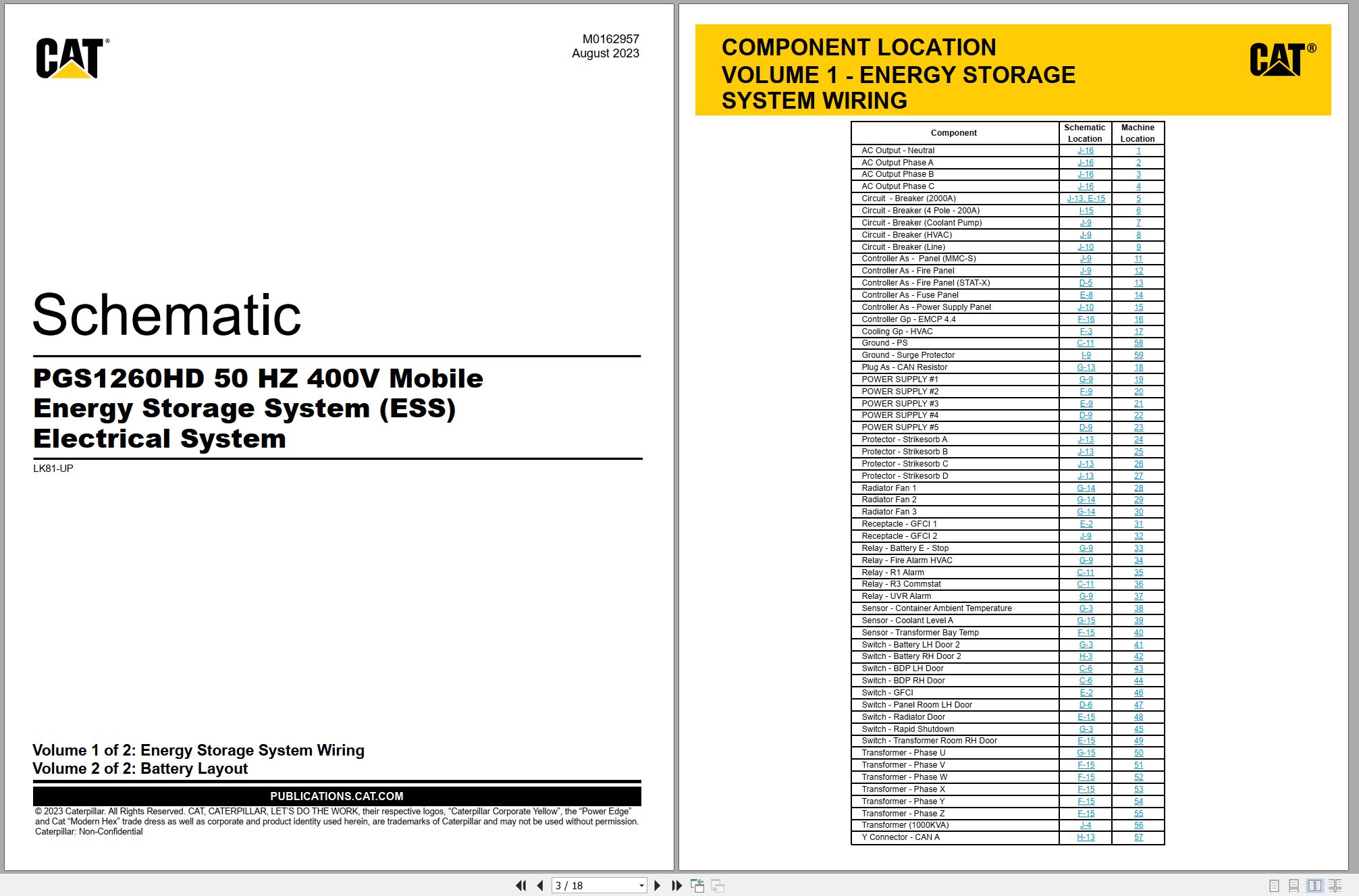This screenshot has height=896, width=1359.
Task: Follow machine location 38 for Ambient Temperature sensor
Action: click(1138, 608)
